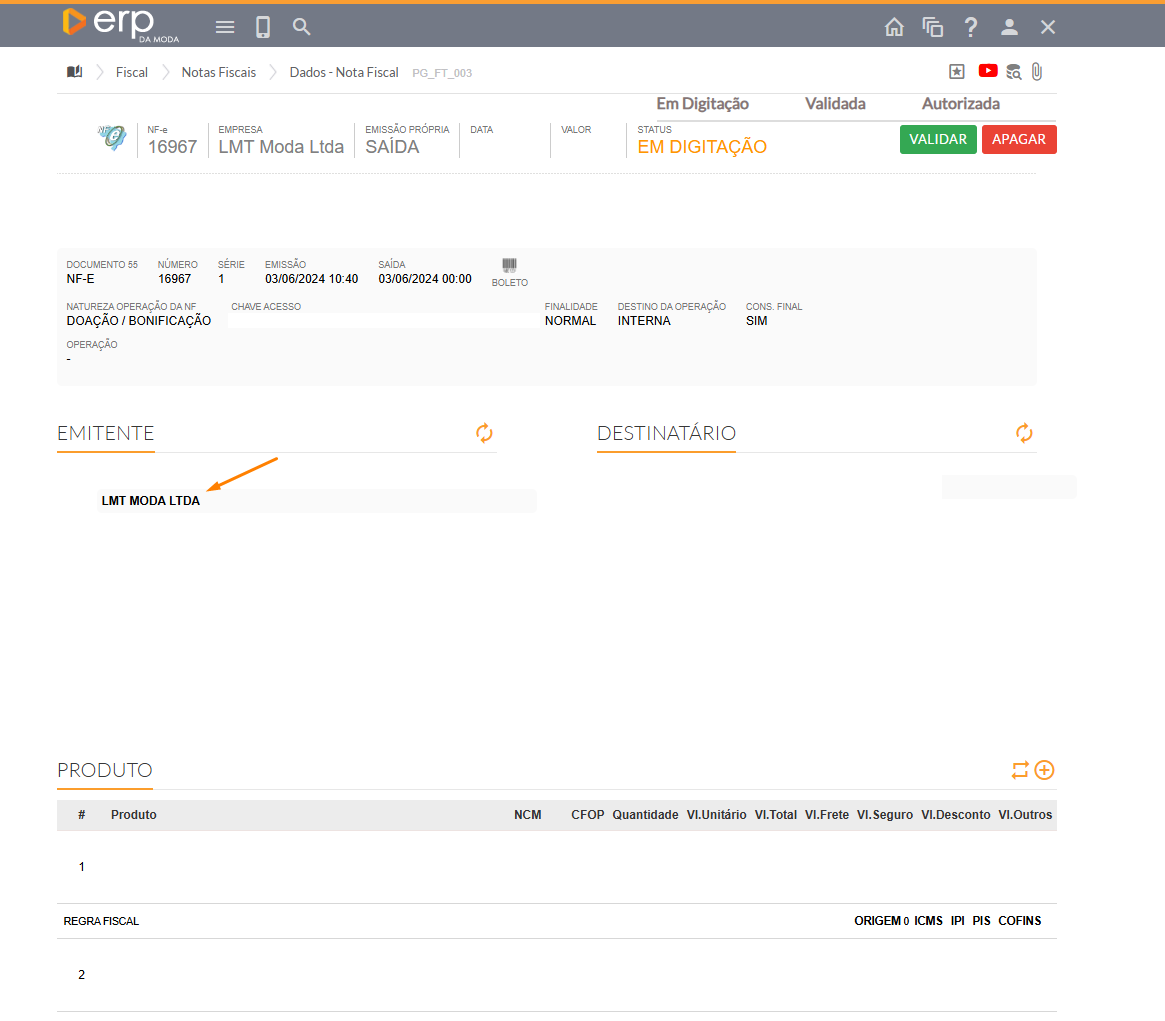The height and width of the screenshot is (1021, 1165).
Task: Refresh the Emitente section
Action: pos(484,433)
